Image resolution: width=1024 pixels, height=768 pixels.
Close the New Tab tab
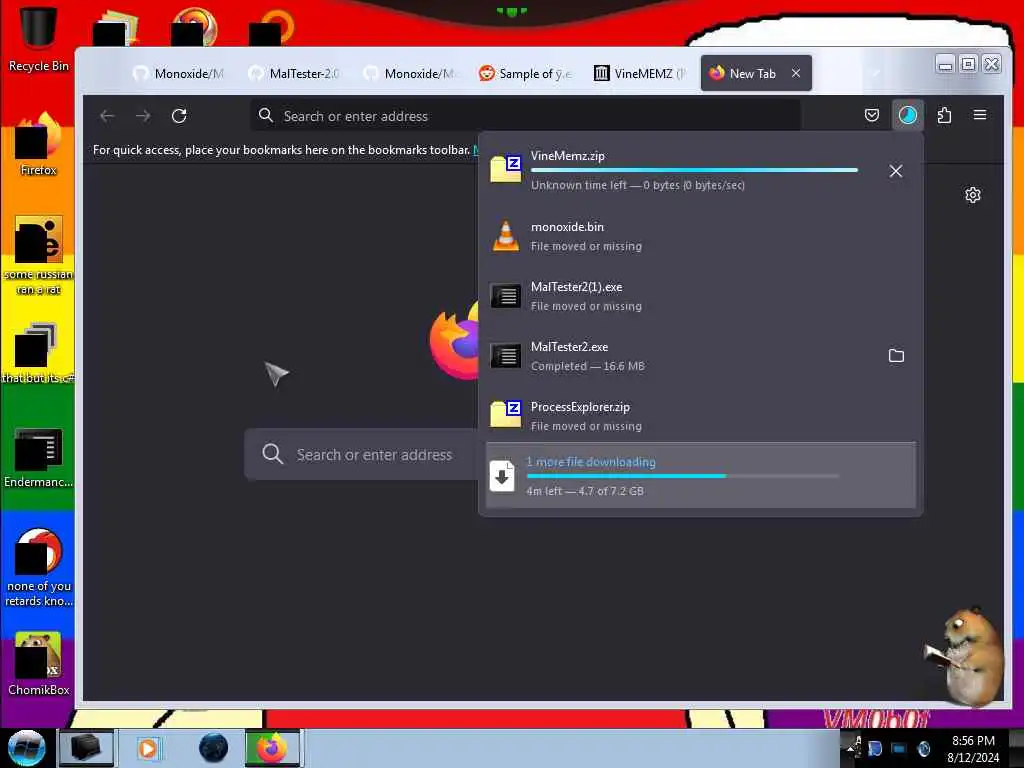[795, 74]
